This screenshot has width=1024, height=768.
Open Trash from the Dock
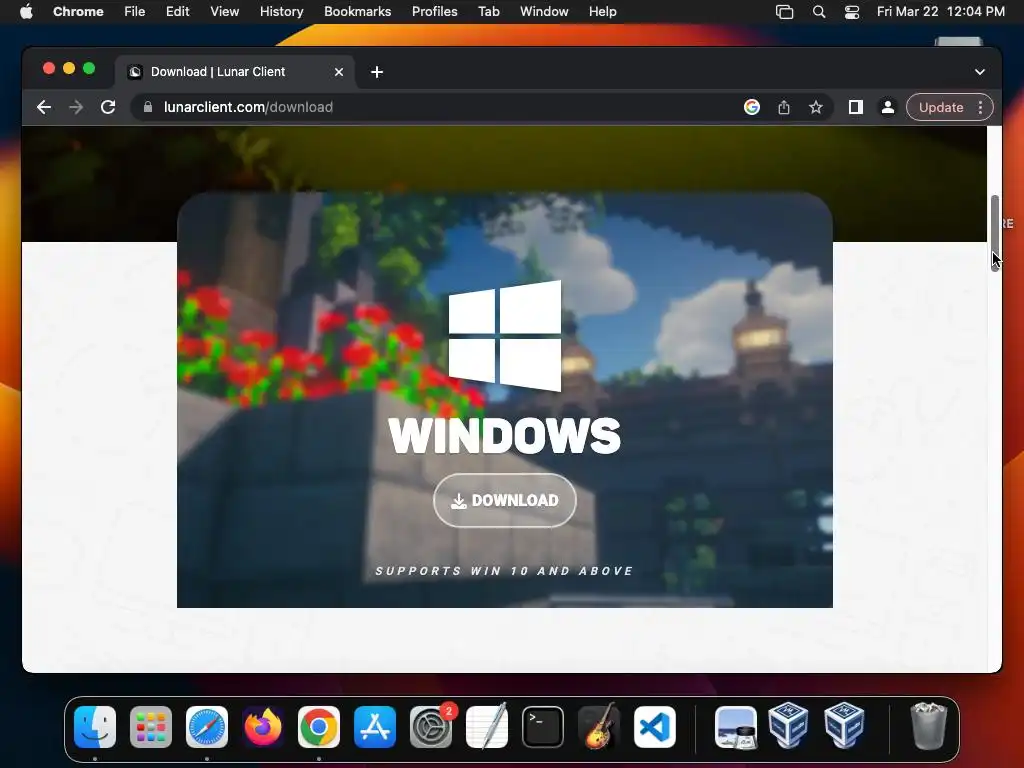point(928,726)
